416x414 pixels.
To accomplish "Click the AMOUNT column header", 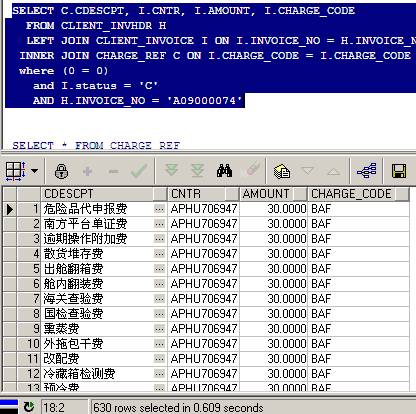I will tap(273, 194).
